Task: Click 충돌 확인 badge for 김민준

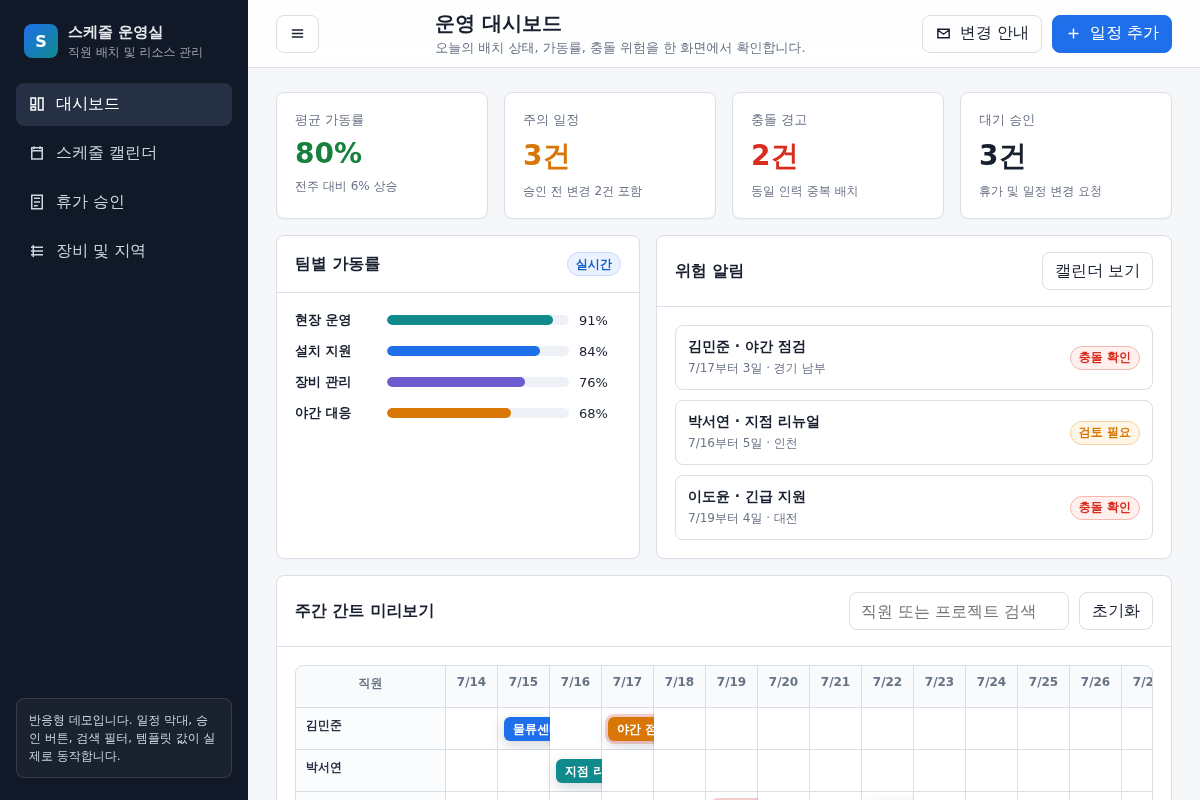Action: click(1105, 358)
